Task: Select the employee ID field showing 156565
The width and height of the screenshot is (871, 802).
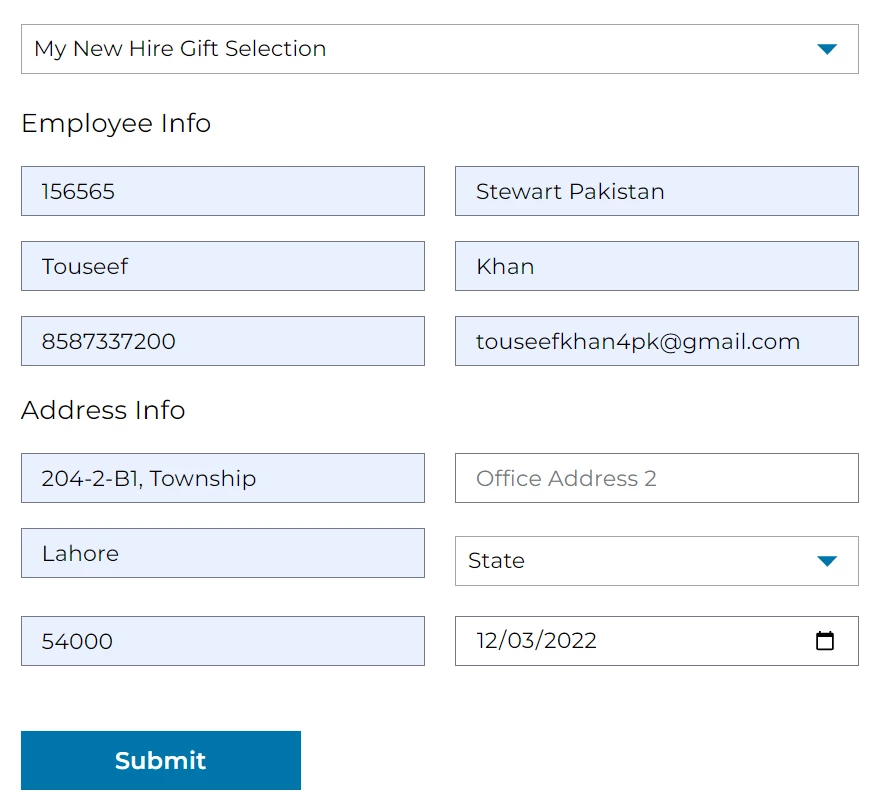Action: point(223,191)
